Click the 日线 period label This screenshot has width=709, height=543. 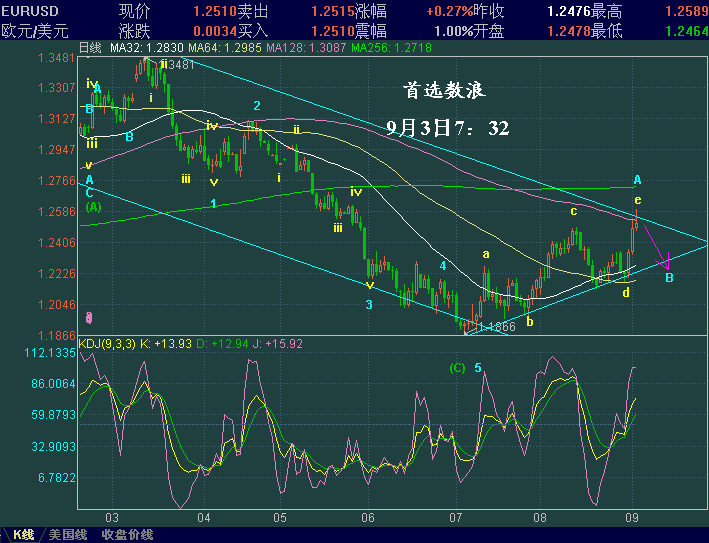pos(90,47)
